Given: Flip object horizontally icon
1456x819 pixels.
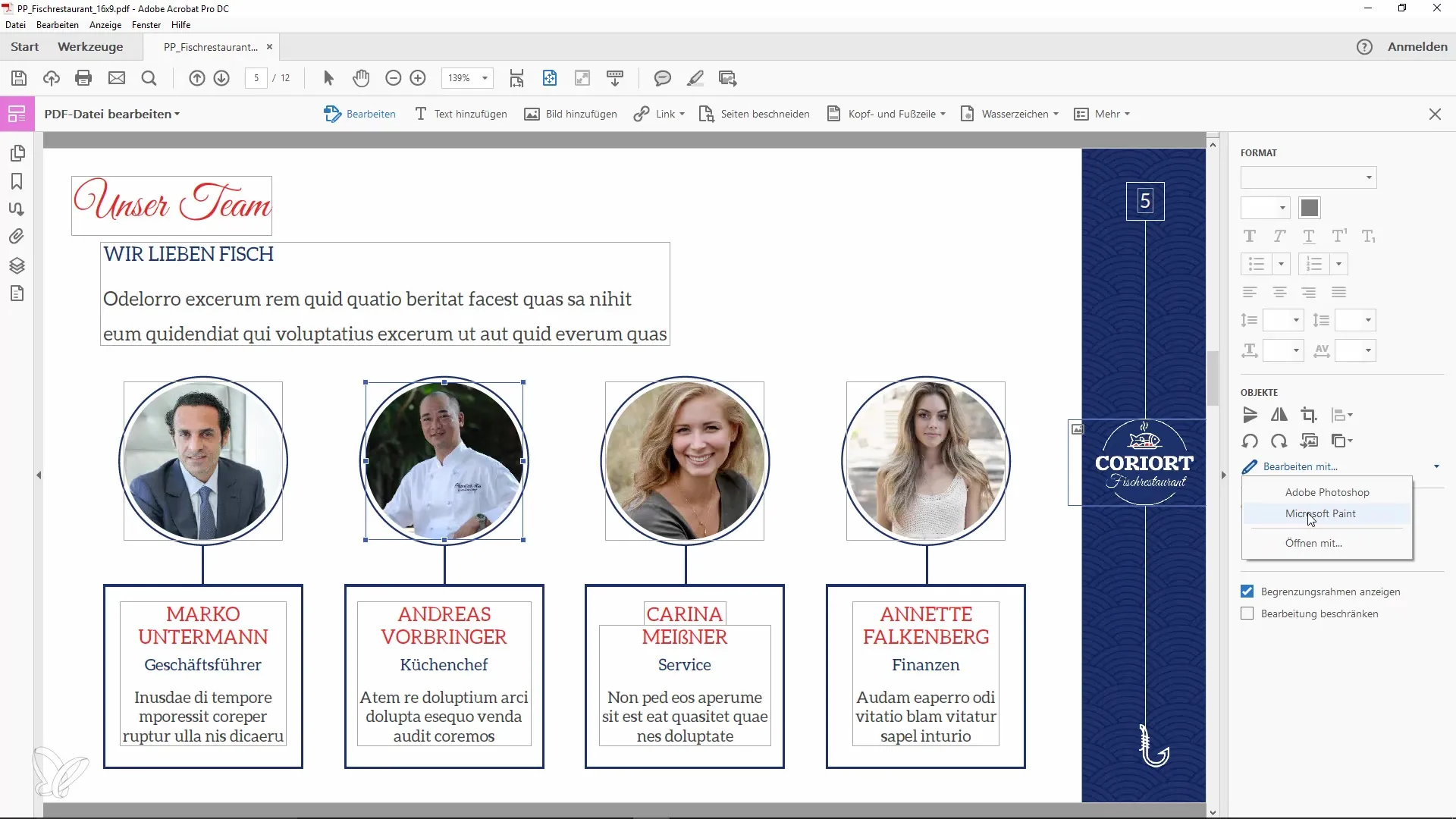Looking at the screenshot, I should (x=1279, y=415).
